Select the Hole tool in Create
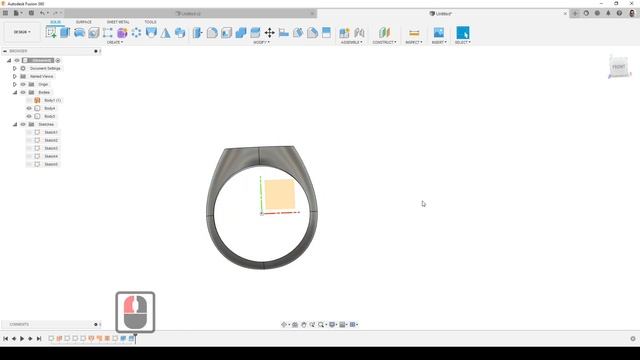Viewport: 640px width, 360px height. 93,33
